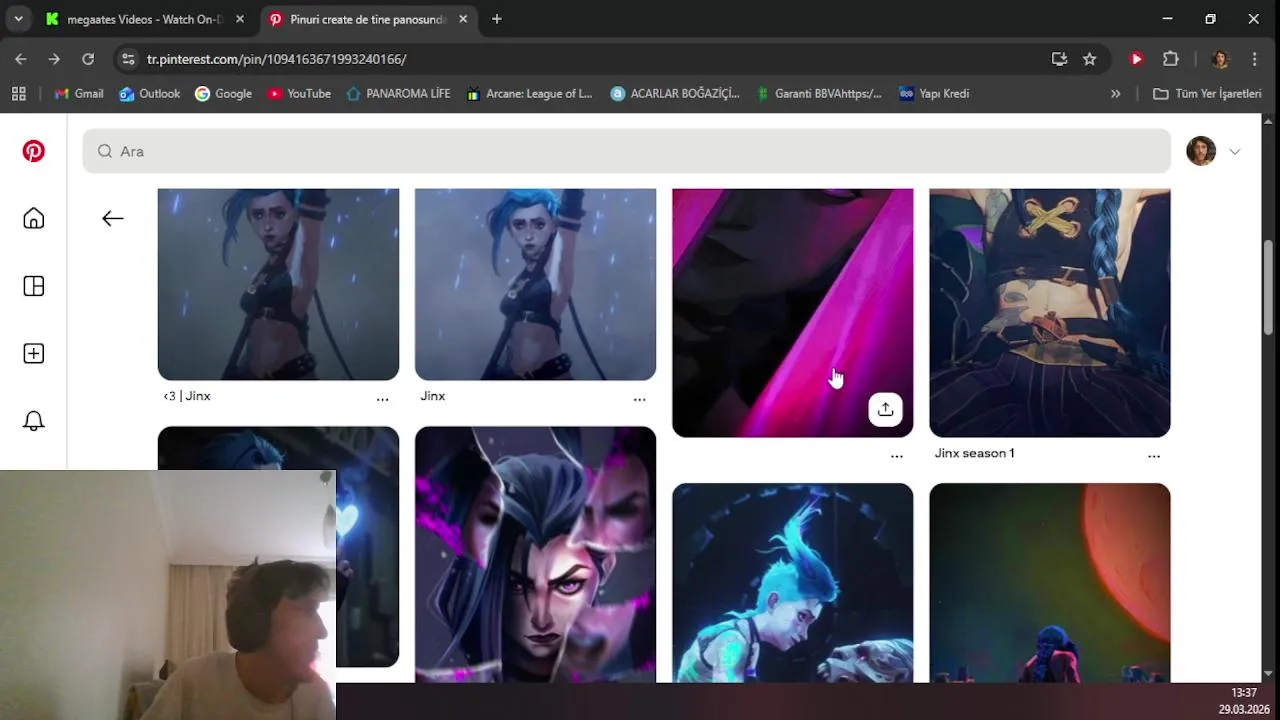
Task: Click the browser back button
Action: tap(21, 59)
